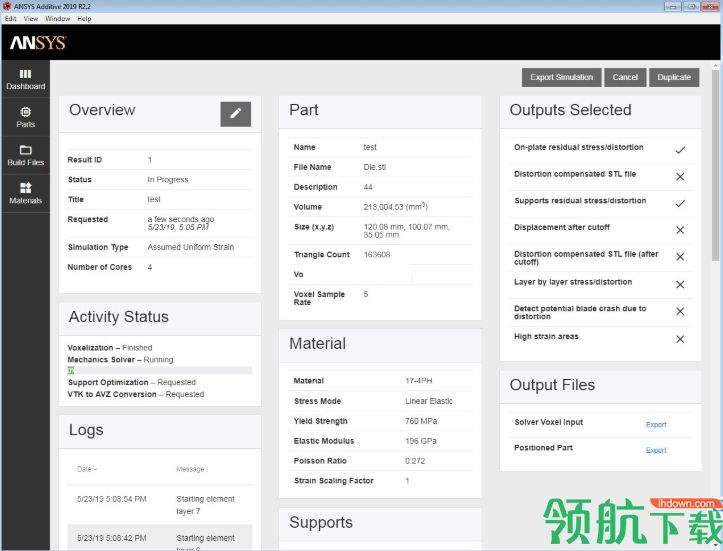The image size is (723, 551).
Task: Click the Support Optimization – Requested line
Action: (132, 382)
